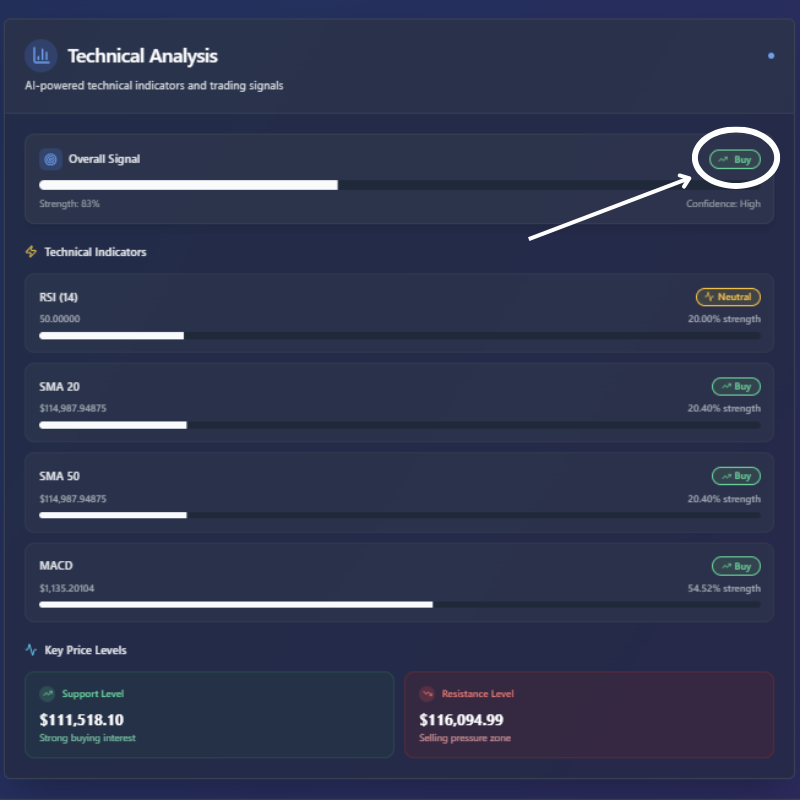
Task: Click the RSI Neutral badge
Action: coord(728,297)
